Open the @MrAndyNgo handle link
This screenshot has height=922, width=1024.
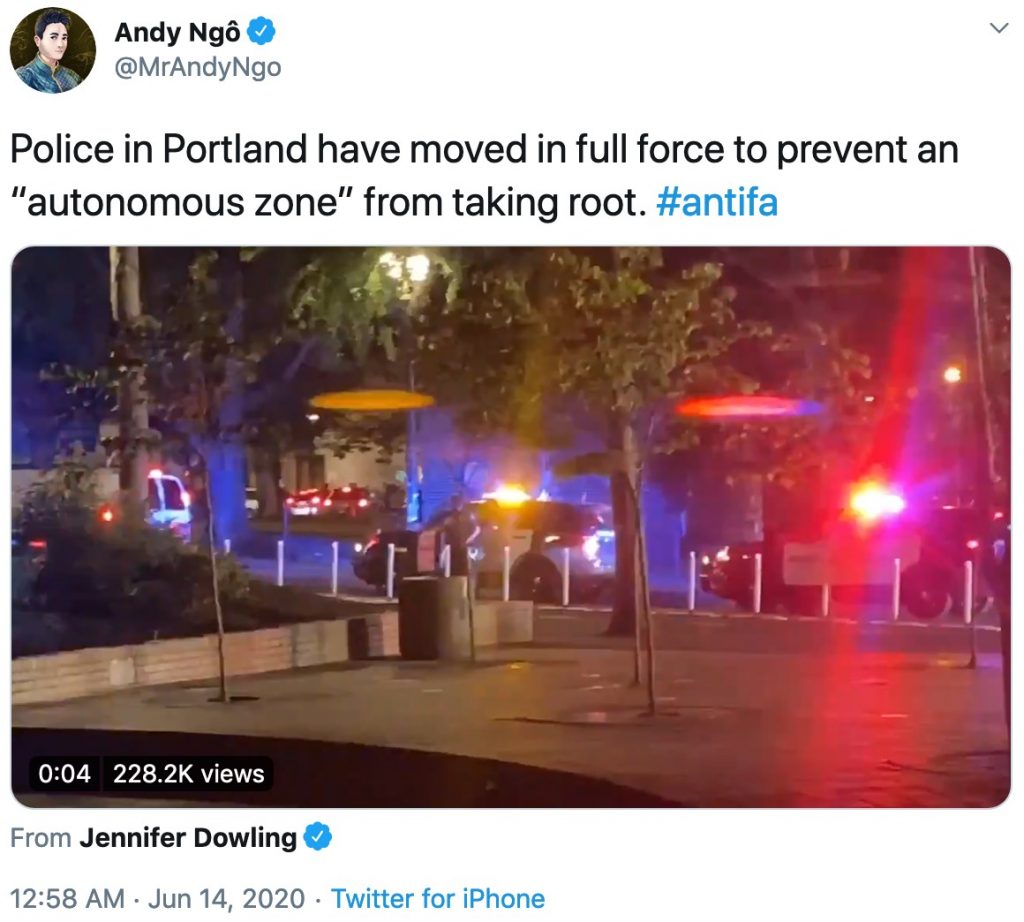click(198, 67)
